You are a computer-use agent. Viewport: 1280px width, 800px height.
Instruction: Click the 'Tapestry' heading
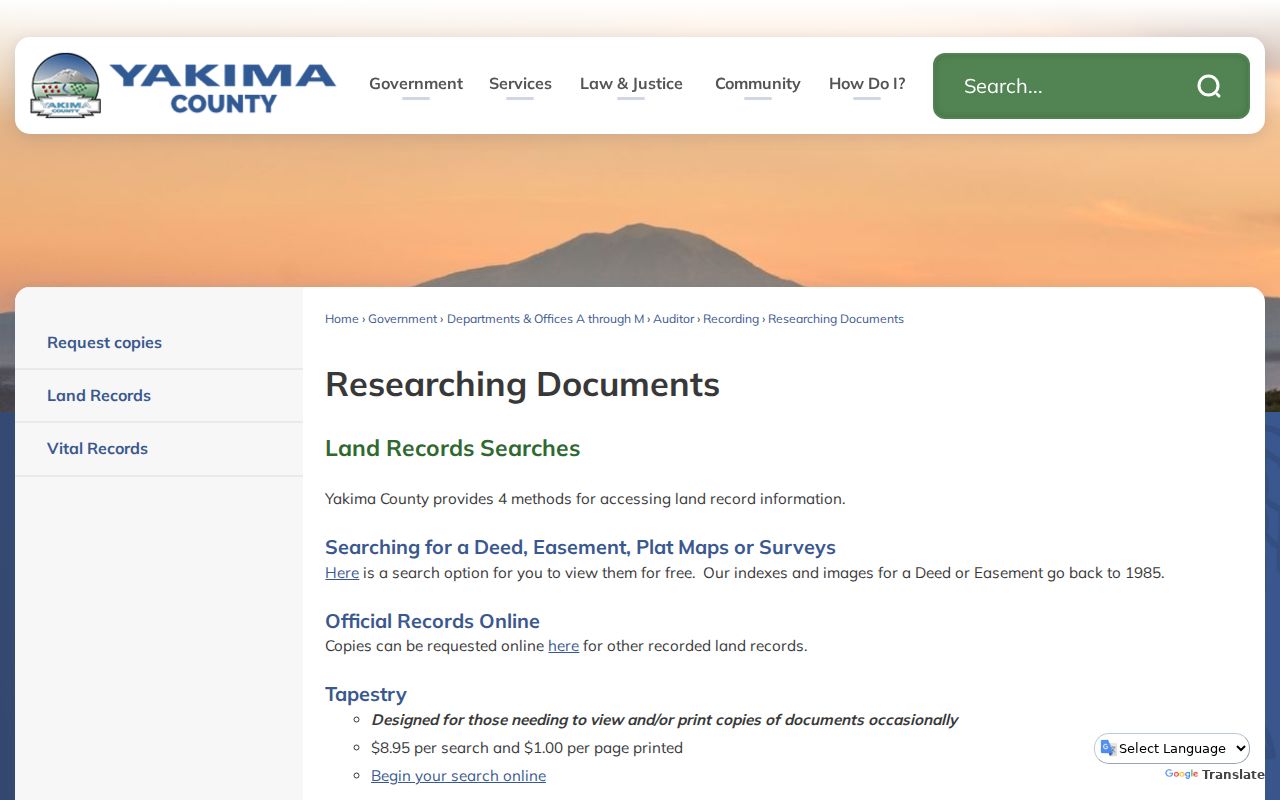pos(366,694)
